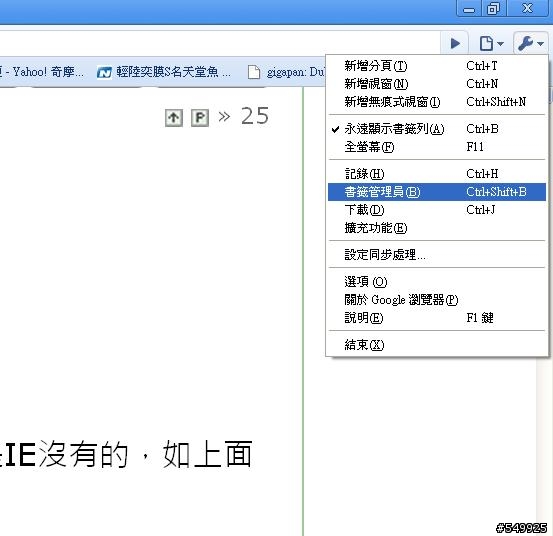This screenshot has width=553, height=536.
Task: Select 新增分頁(T) menu item
Action: 437,66
